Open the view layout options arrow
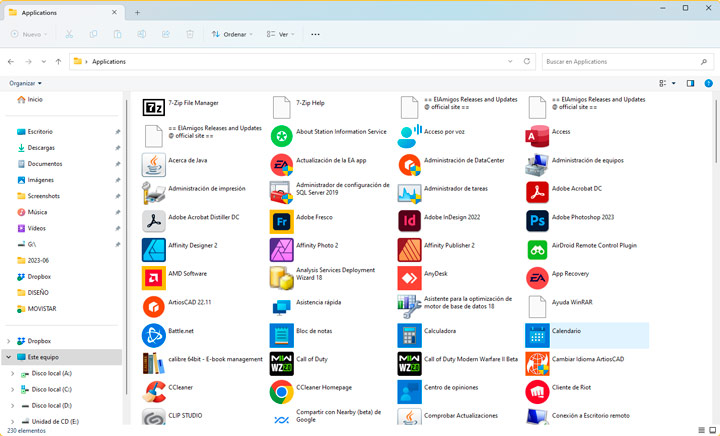 pyautogui.click(x=674, y=83)
